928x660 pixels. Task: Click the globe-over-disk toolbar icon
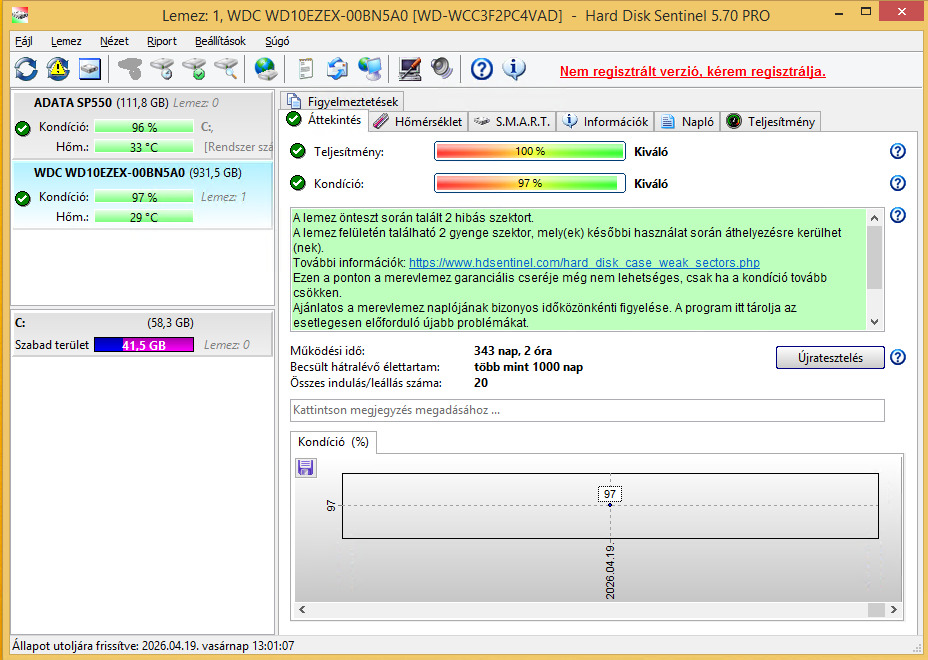(x=266, y=69)
